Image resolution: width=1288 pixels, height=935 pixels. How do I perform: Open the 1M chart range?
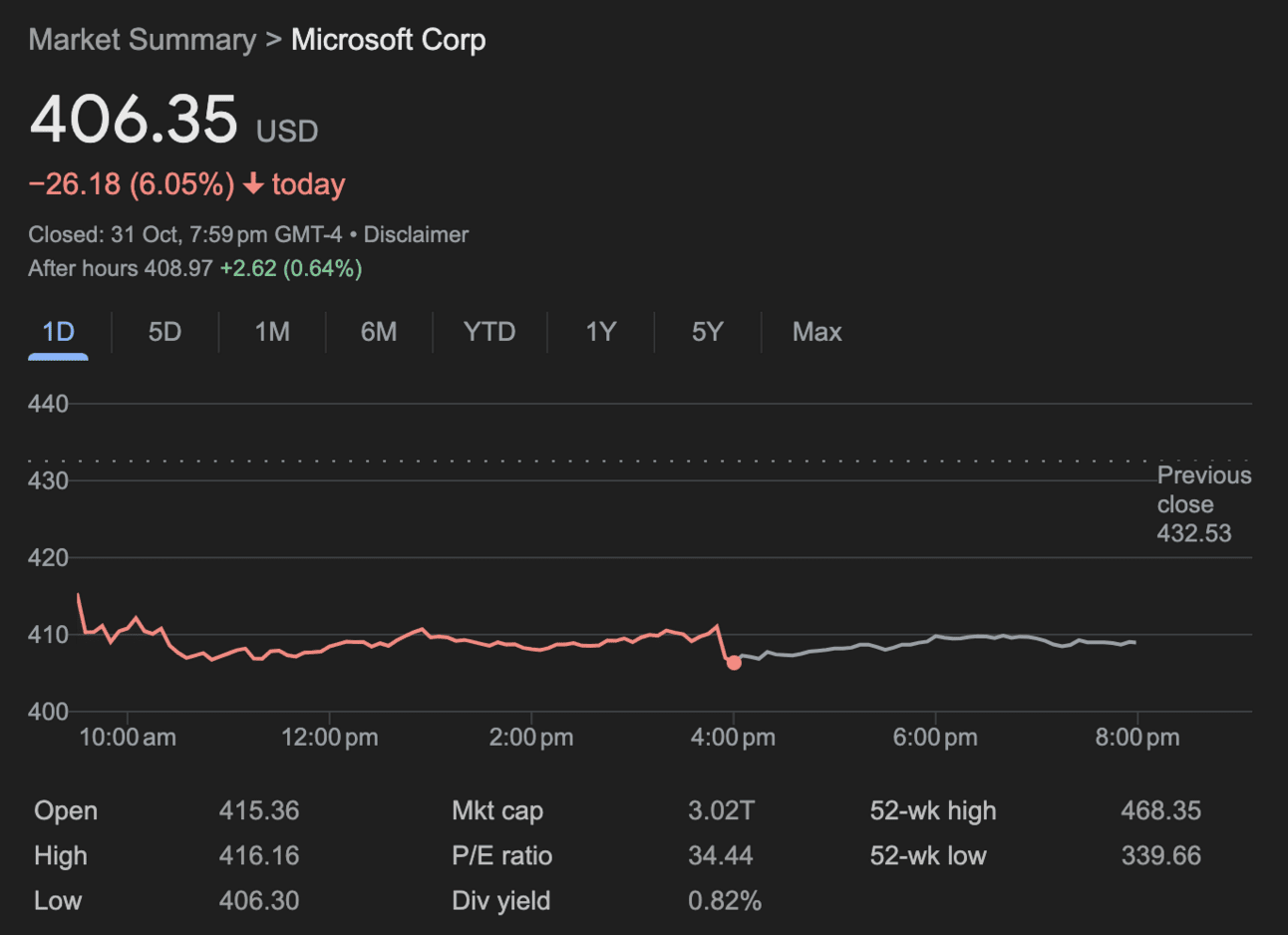(x=272, y=332)
